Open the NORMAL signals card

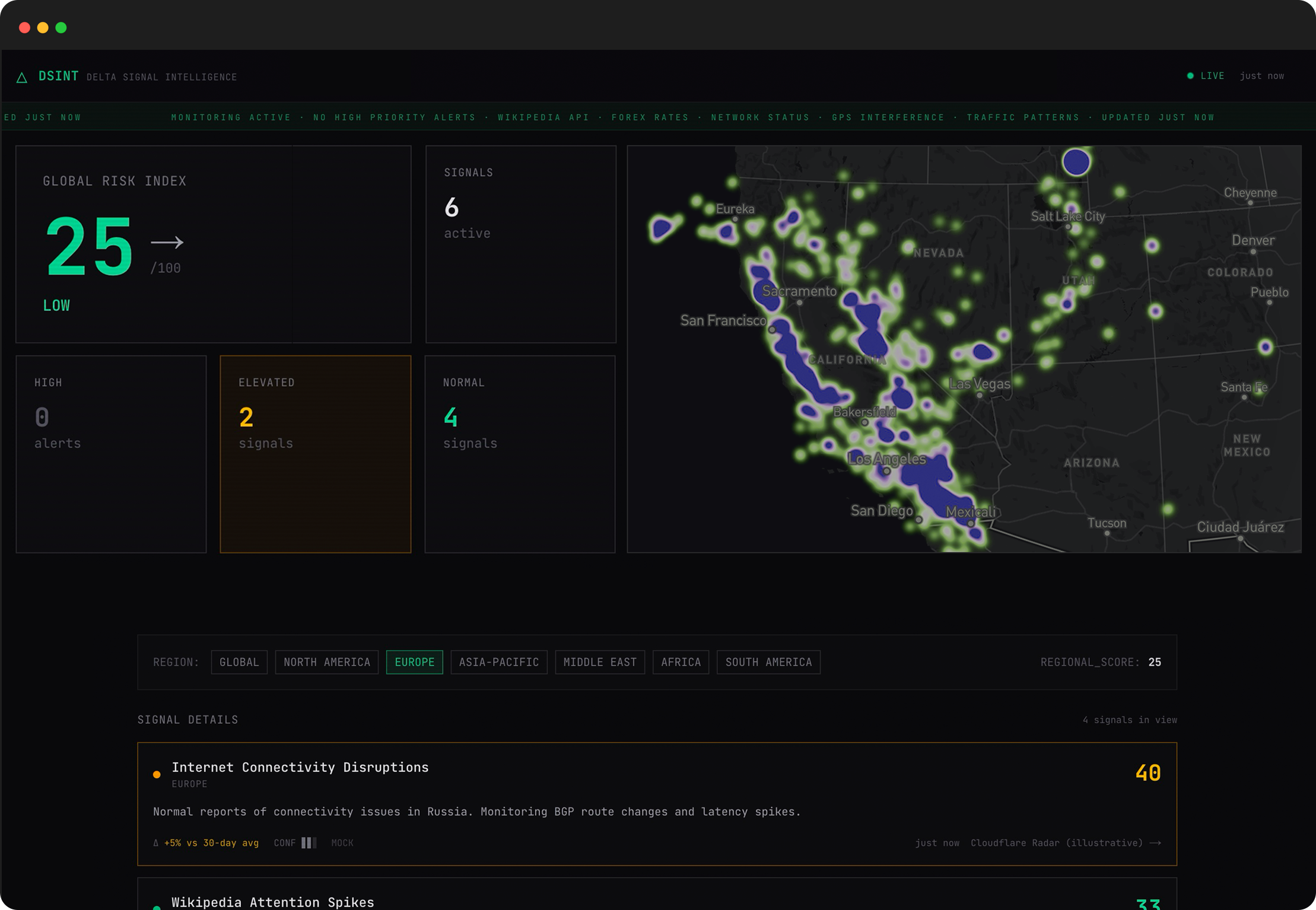pos(520,454)
